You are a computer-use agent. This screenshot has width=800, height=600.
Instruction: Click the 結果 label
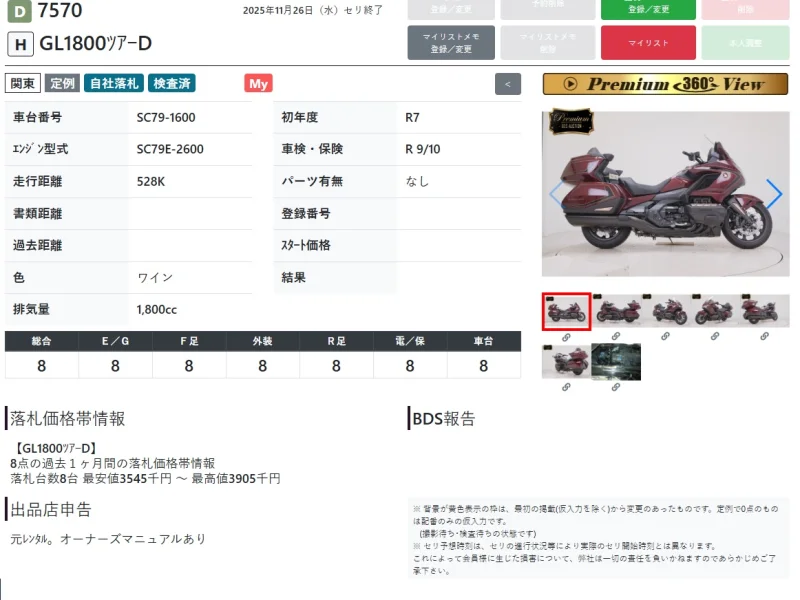tap(294, 278)
